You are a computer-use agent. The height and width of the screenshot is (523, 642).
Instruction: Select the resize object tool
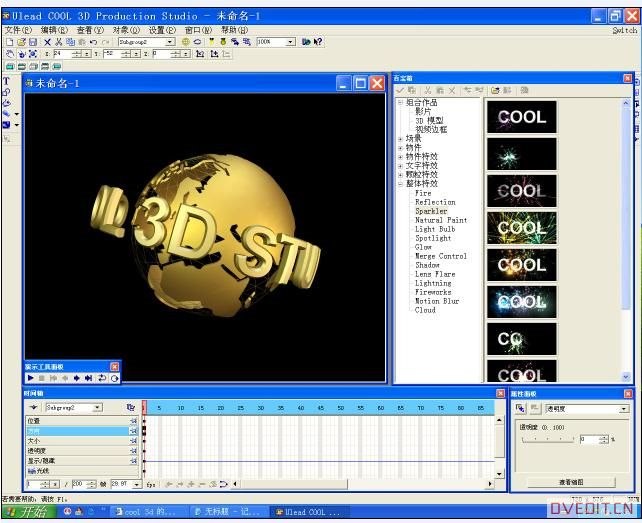click(x=33, y=54)
